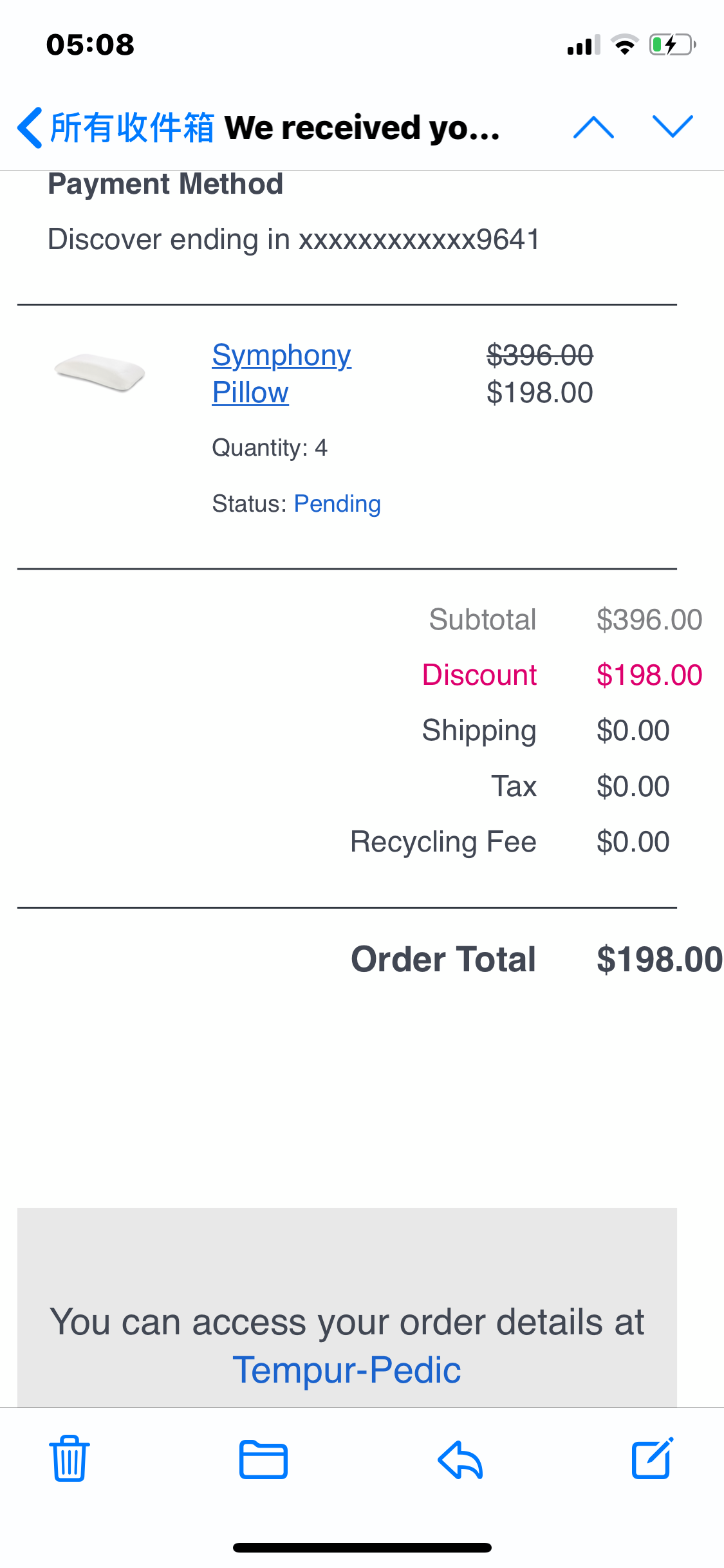Tap the home indicator bar
The width and height of the screenshot is (724, 1568).
tap(362, 1547)
